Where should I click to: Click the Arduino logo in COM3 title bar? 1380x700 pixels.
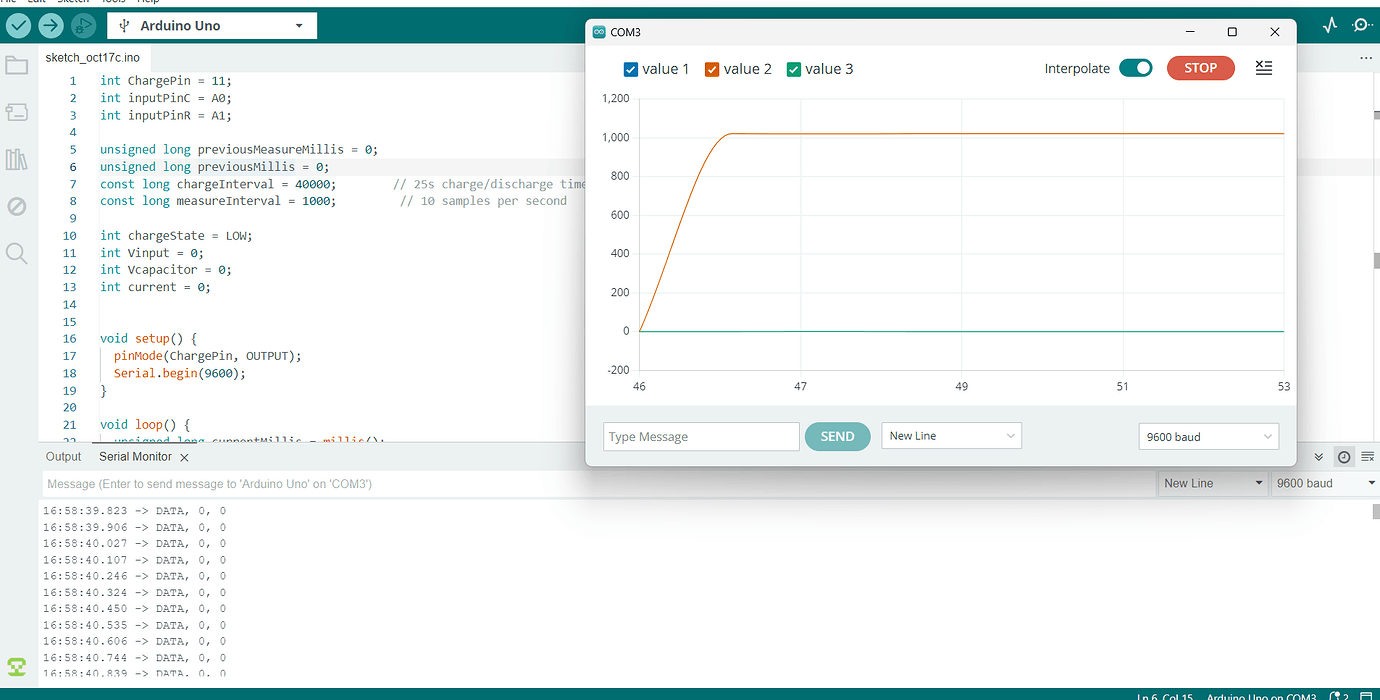599,32
